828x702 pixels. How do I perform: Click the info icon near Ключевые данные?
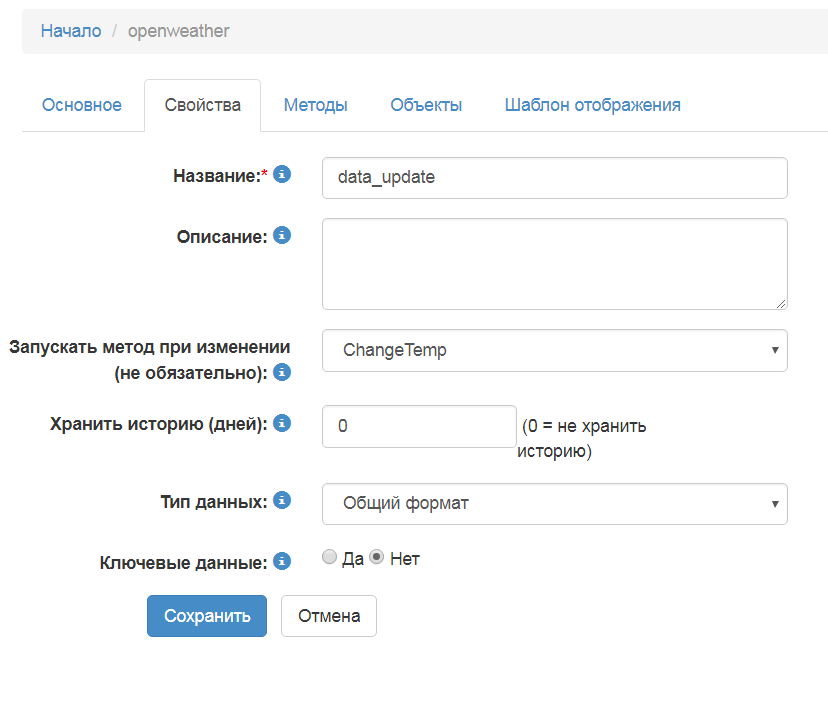click(282, 561)
